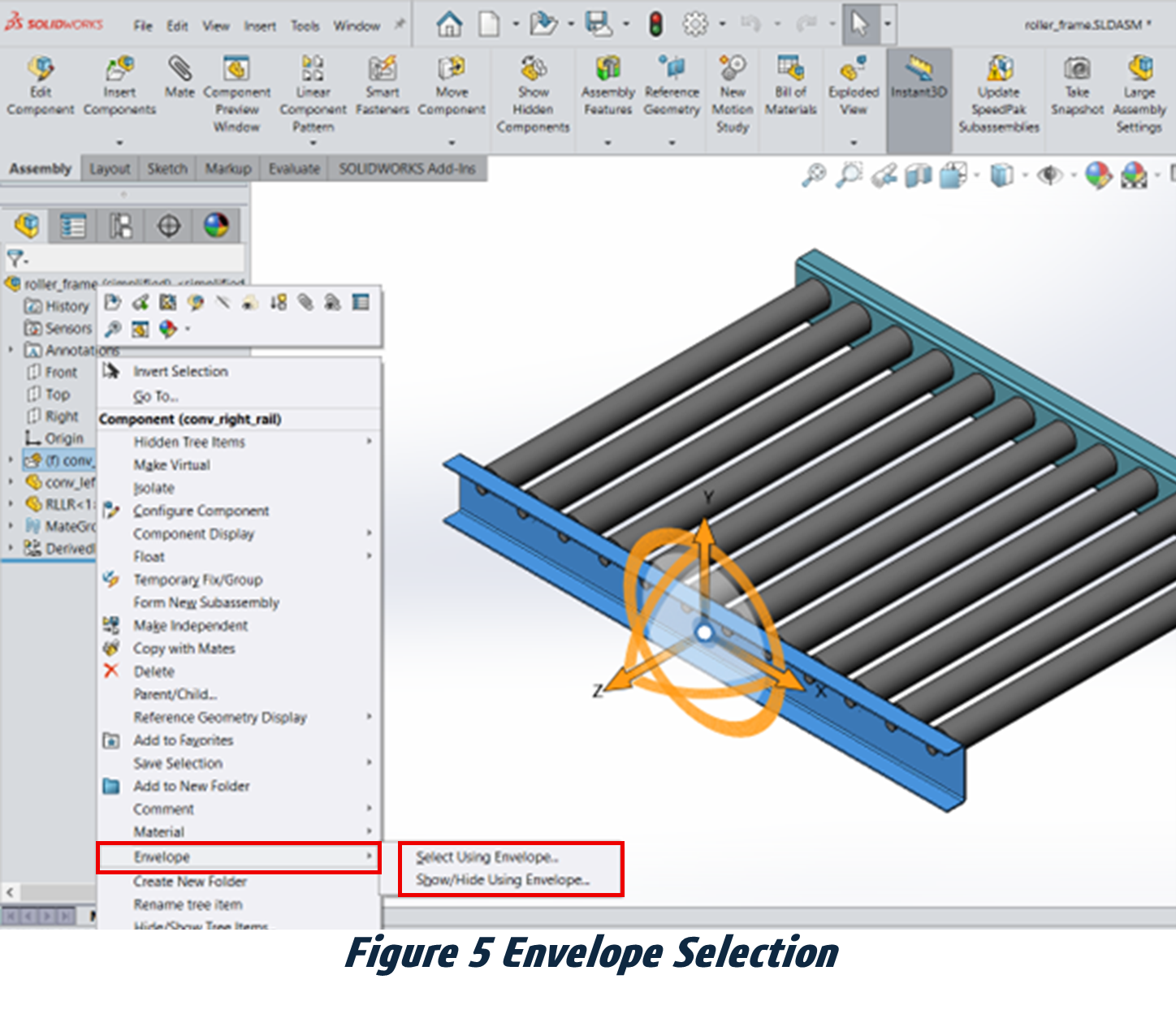Viewport: 1176px width, 1014px height.
Task: Open Smart Fasteners tool
Action: click(x=382, y=69)
